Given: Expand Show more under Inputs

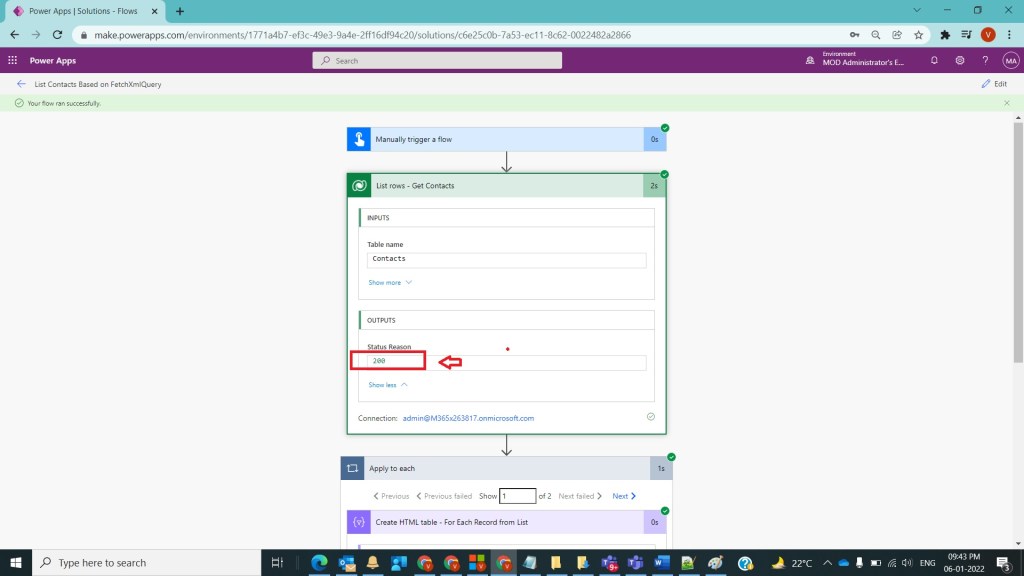Looking at the screenshot, I should tap(390, 282).
